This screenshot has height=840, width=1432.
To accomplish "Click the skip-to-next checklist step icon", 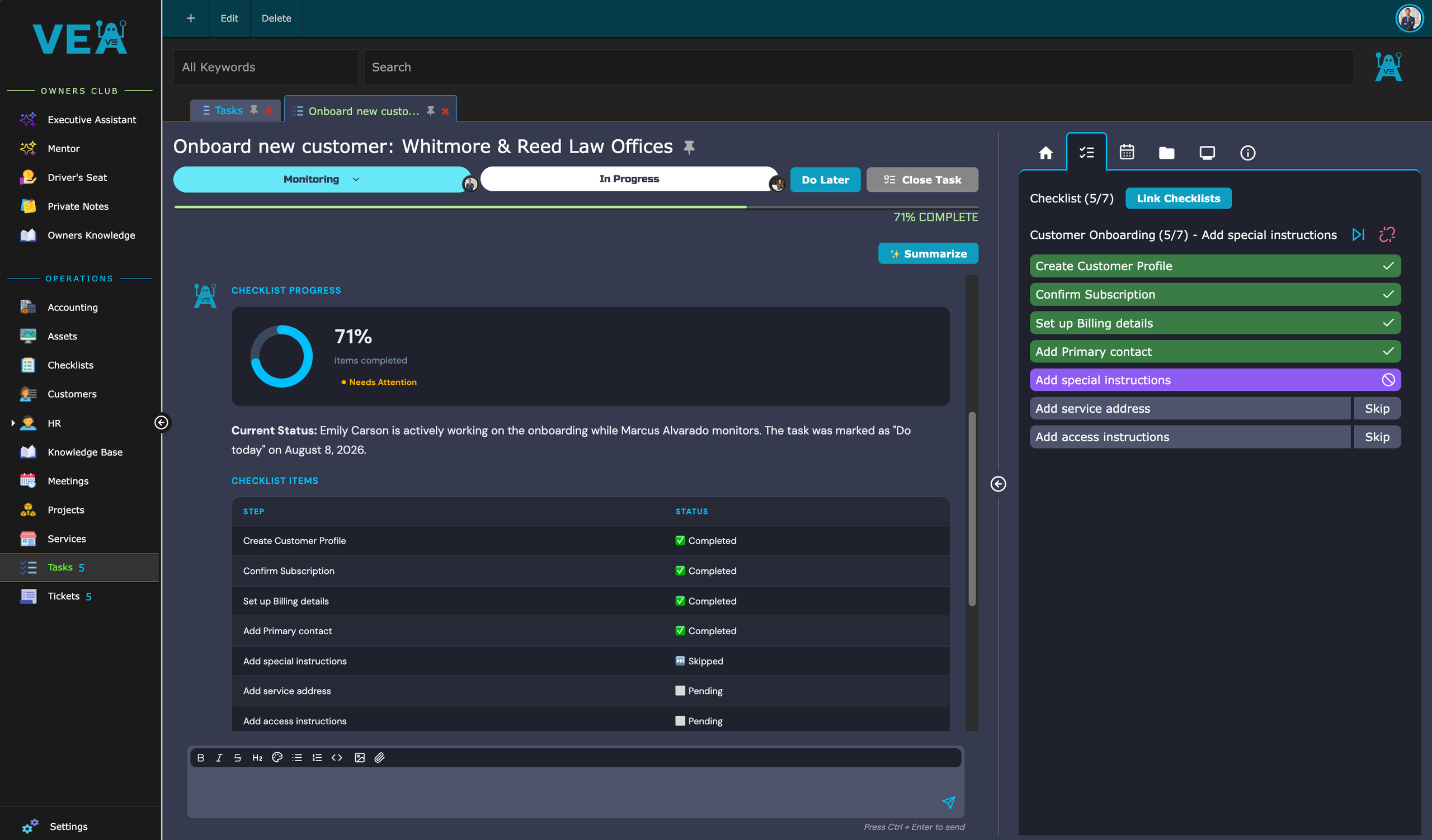I will click(1358, 234).
